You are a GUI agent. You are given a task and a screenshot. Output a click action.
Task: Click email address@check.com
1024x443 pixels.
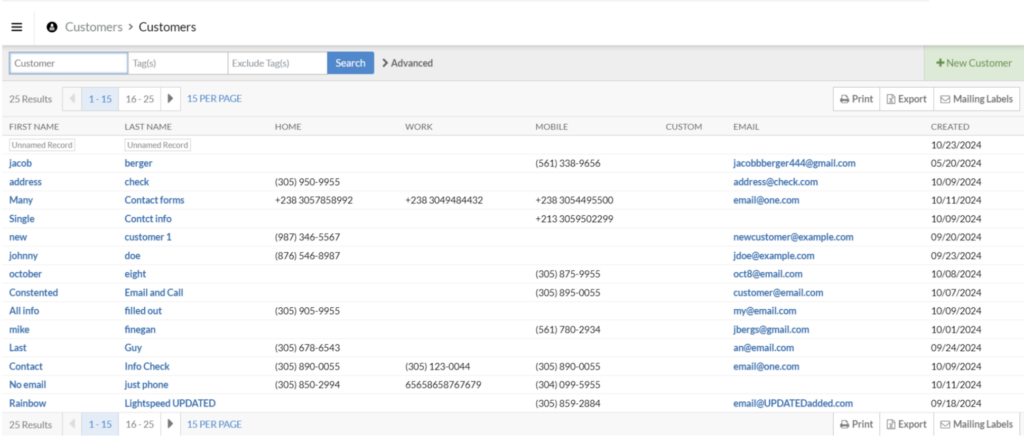pyautogui.click(x=775, y=182)
